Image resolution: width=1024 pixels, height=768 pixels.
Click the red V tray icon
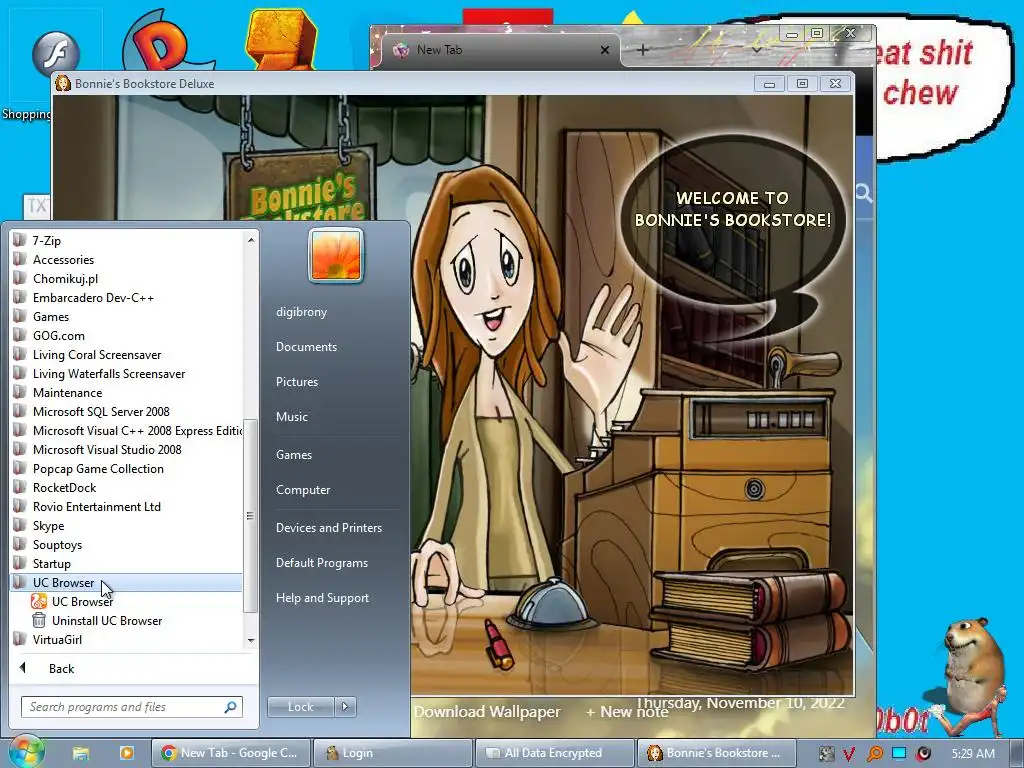click(849, 754)
